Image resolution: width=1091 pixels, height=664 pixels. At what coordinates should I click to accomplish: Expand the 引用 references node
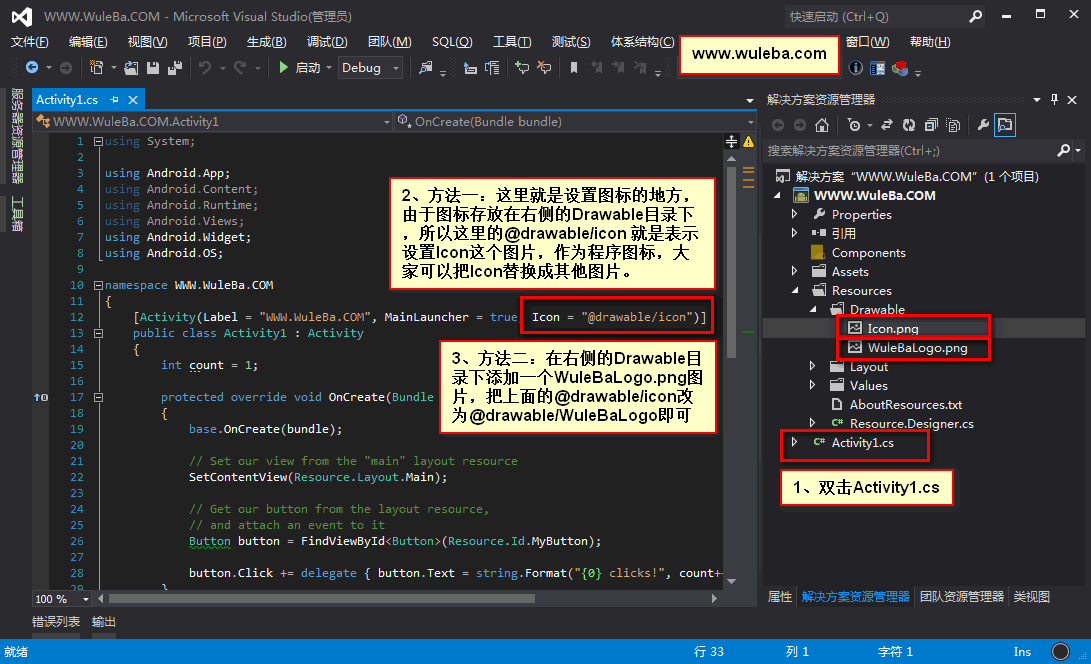point(795,232)
